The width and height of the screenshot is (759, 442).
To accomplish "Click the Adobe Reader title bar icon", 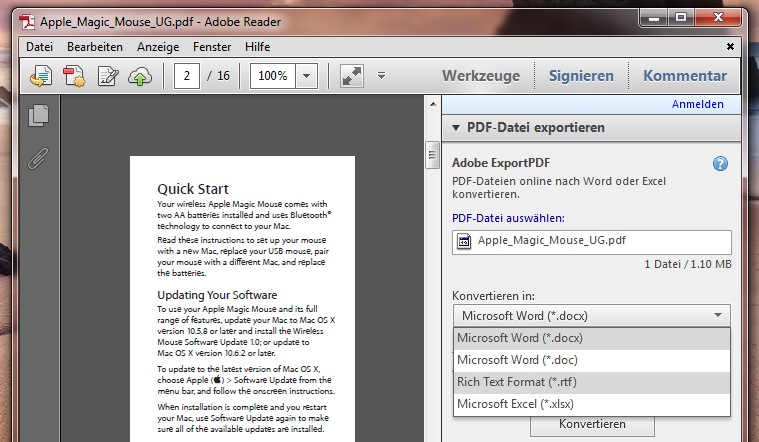I will click(27, 22).
